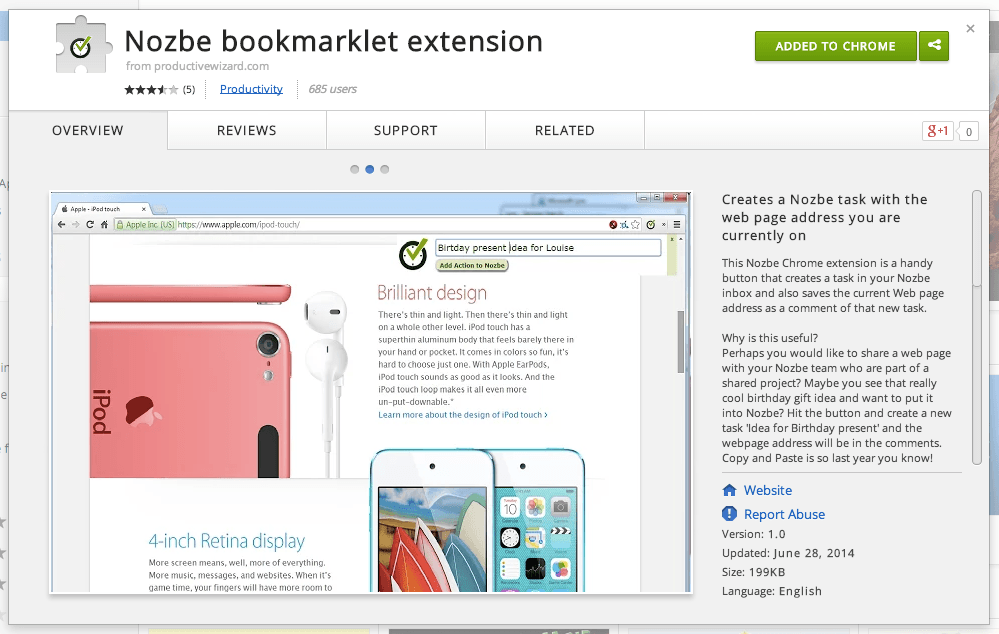Click the star rating icons
Screen dimensions: 999x634
151,90
